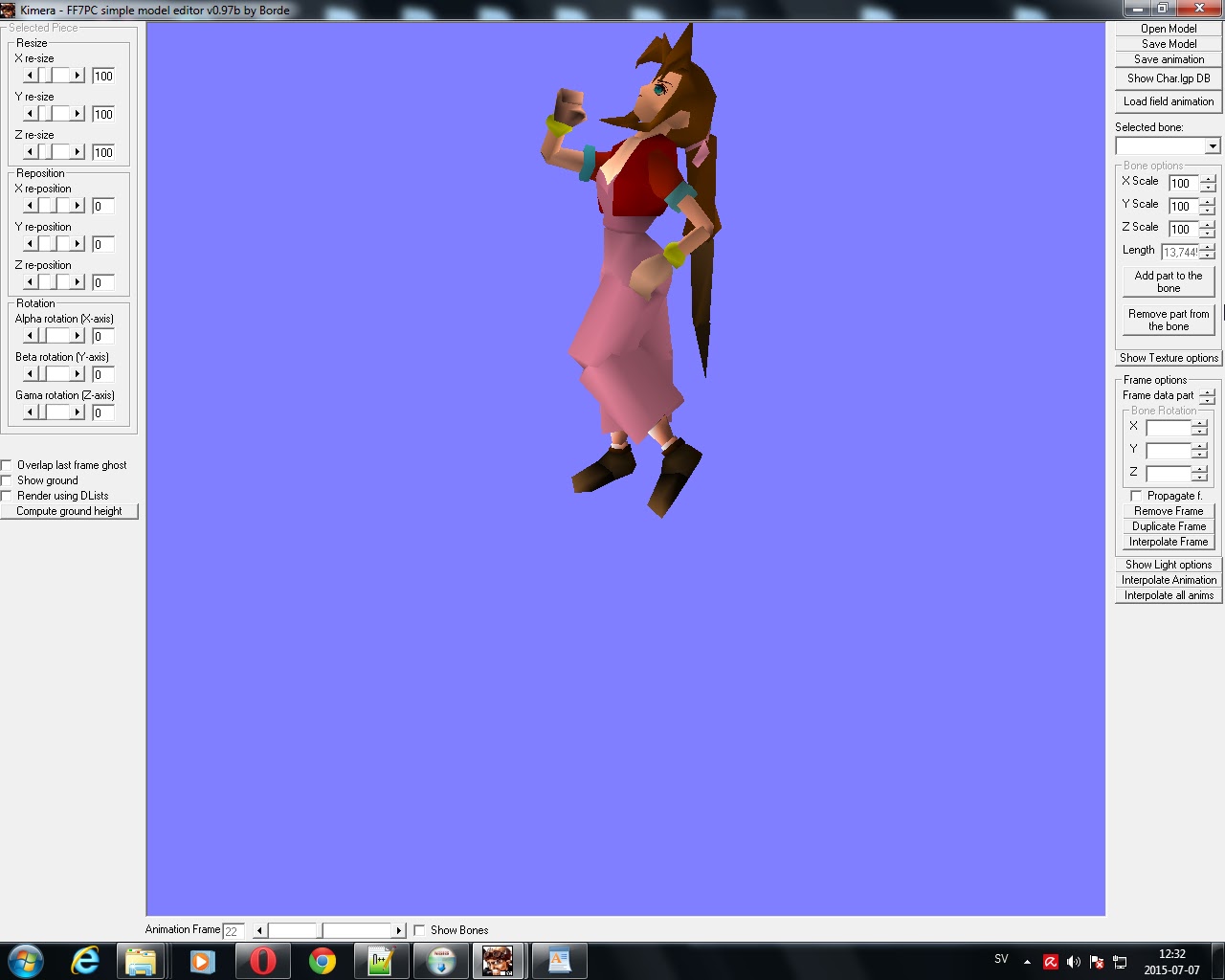The height and width of the screenshot is (980, 1225).
Task: Click Interpolate all anims button
Action: 1169,595
